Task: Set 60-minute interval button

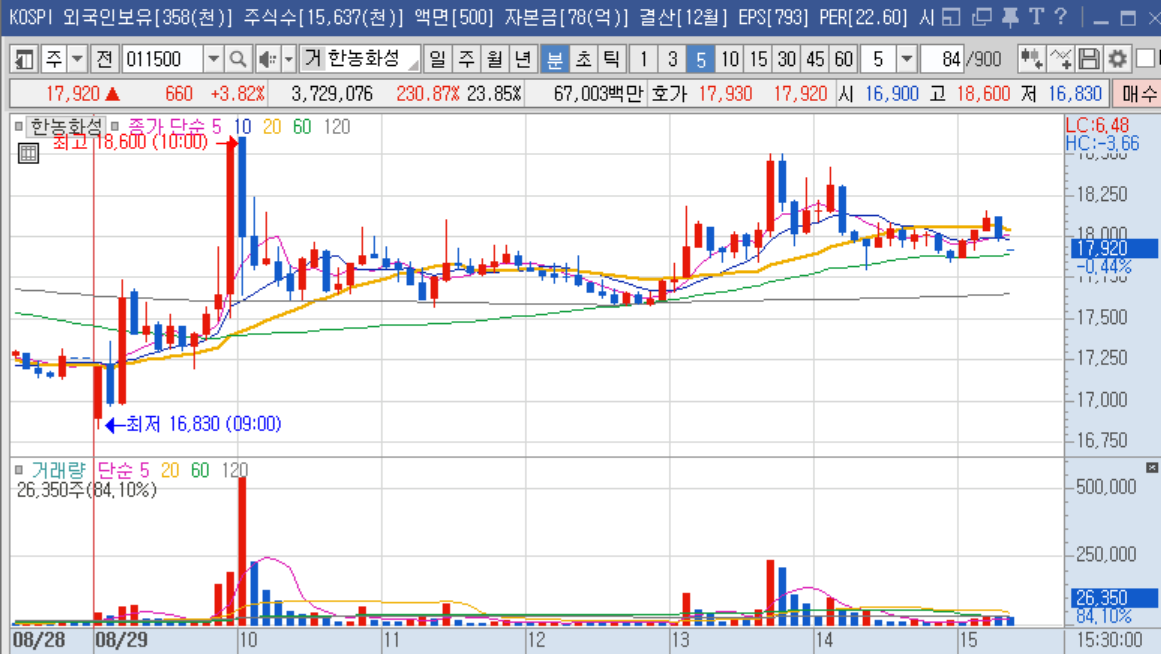Action: tap(843, 59)
